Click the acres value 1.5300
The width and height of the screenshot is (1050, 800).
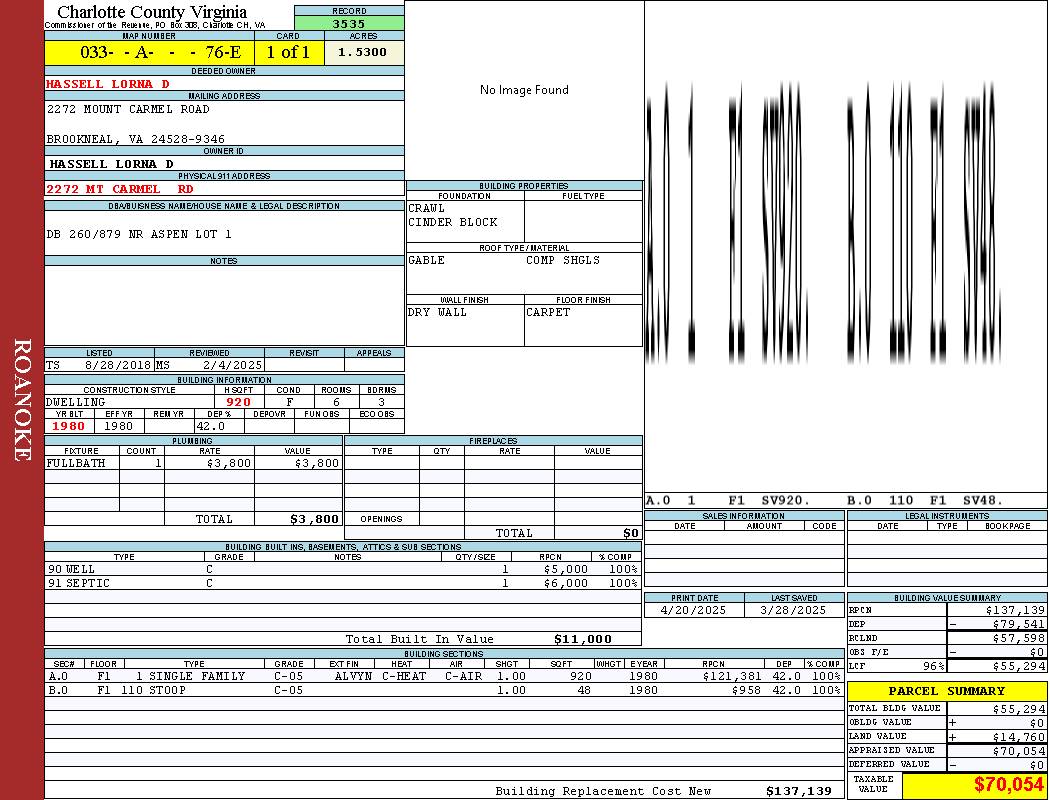(x=362, y=52)
